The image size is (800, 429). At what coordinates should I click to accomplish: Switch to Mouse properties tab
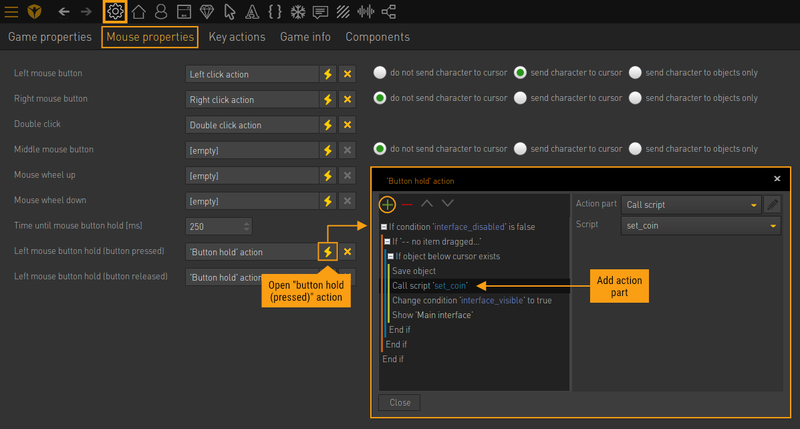(x=150, y=37)
